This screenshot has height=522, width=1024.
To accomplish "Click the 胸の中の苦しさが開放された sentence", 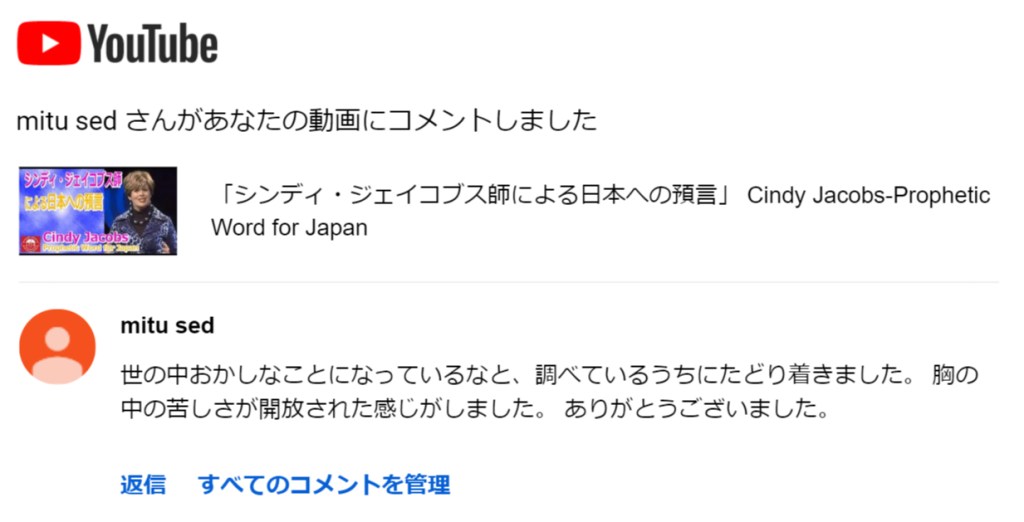I will click(340, 410).
